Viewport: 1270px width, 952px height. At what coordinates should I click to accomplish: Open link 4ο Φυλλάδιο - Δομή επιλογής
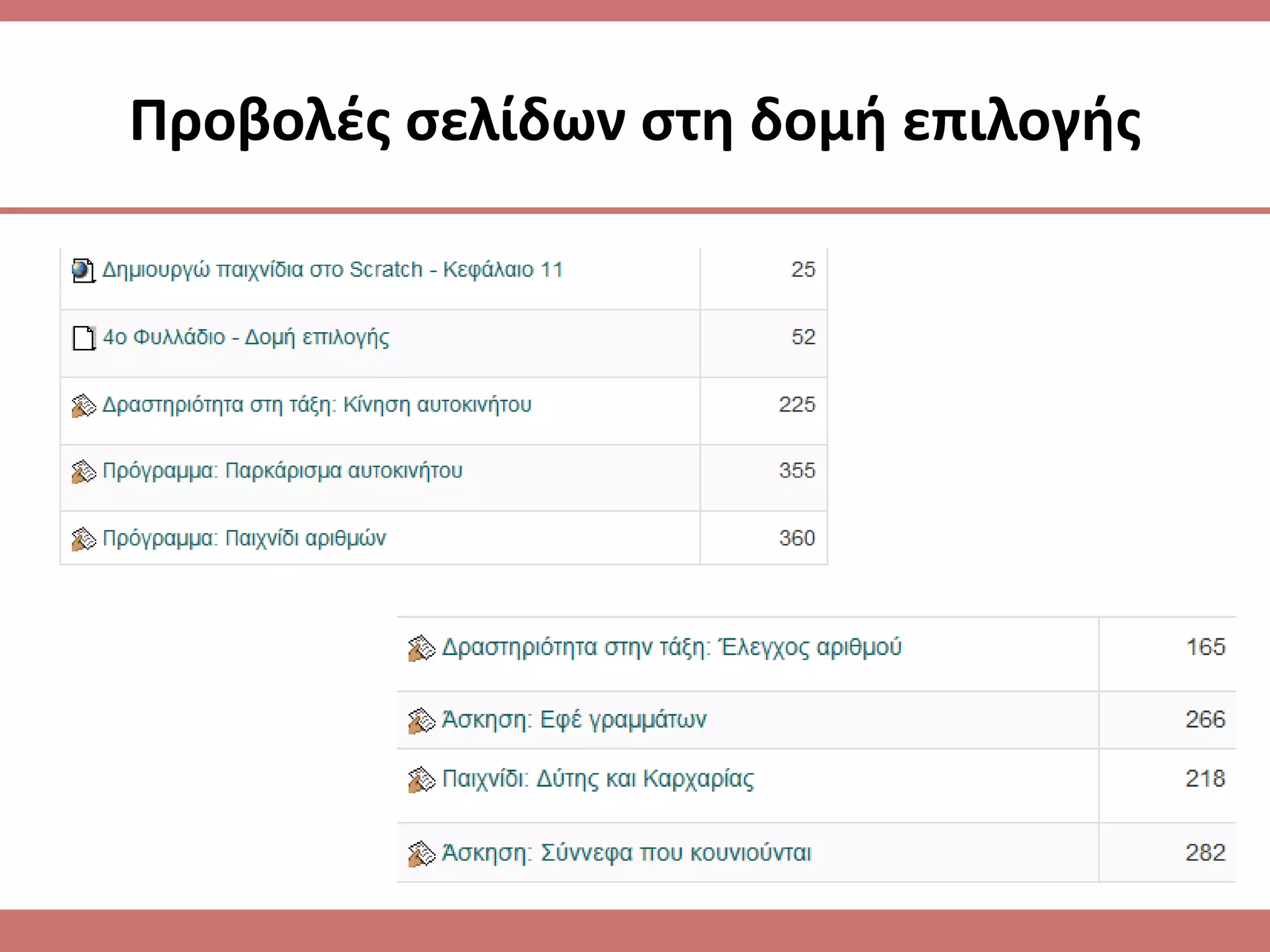(246, 338)
